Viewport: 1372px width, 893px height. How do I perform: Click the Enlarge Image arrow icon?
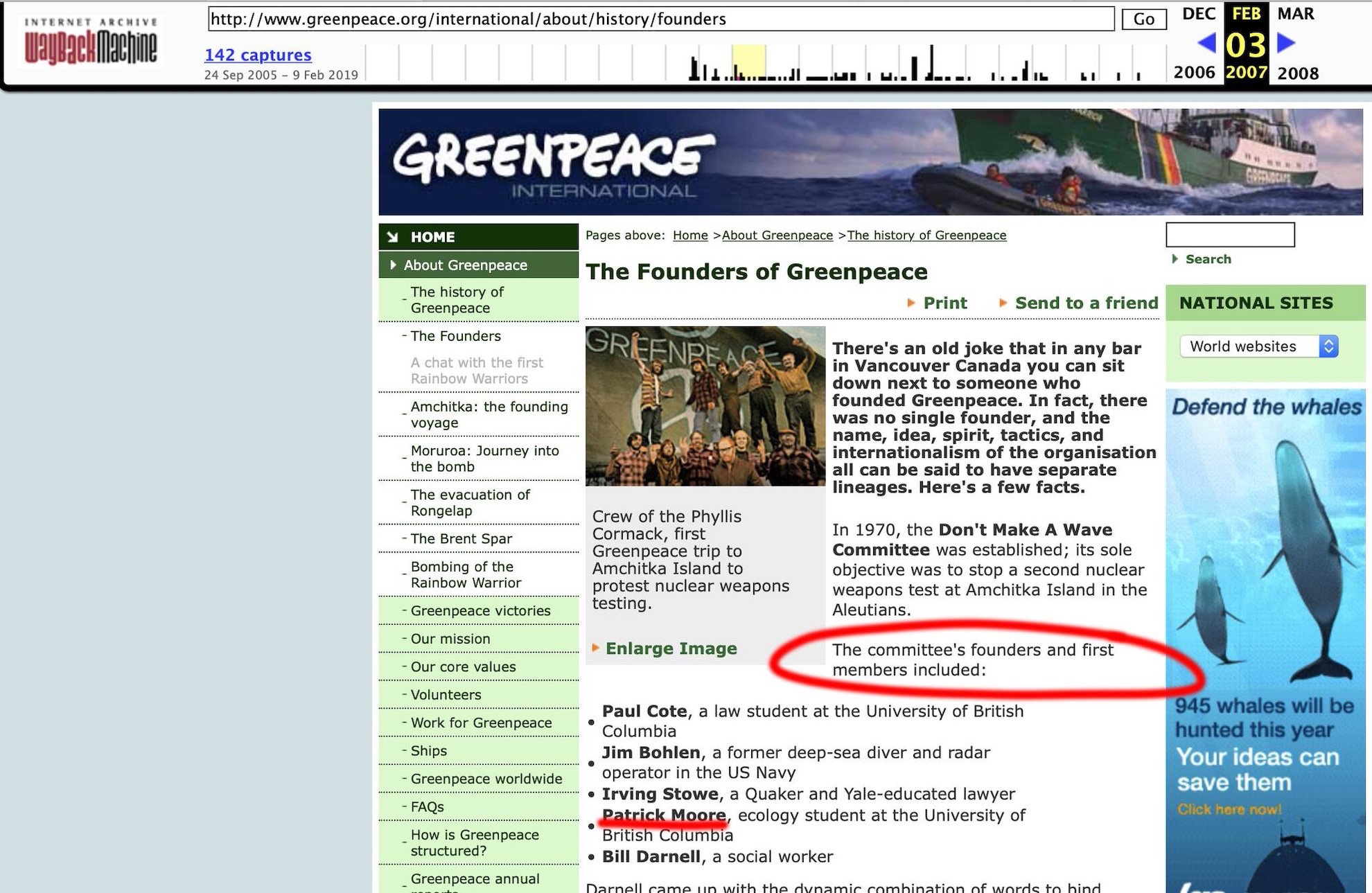595,648
